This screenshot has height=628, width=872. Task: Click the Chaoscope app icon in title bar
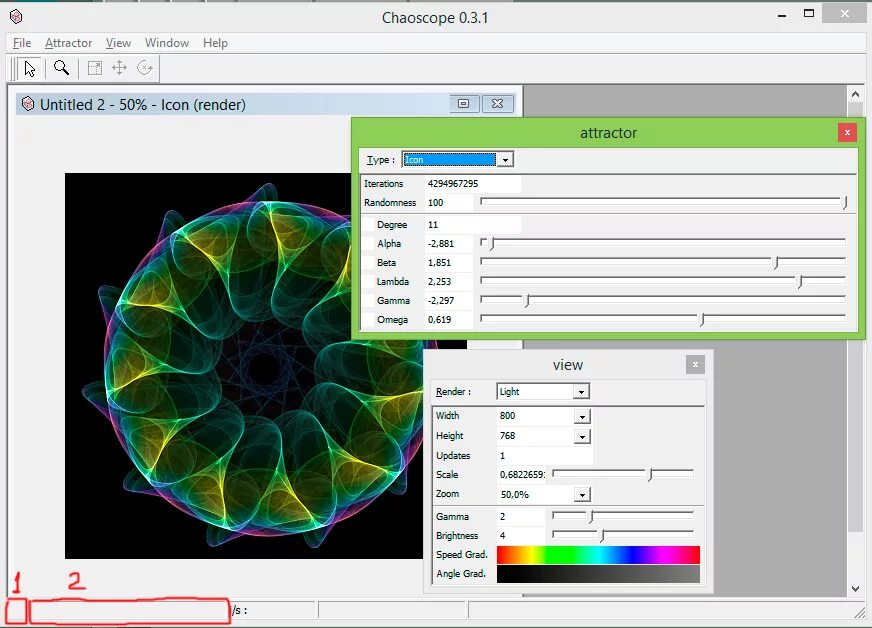pyautogui.click(x=16, y=17)
